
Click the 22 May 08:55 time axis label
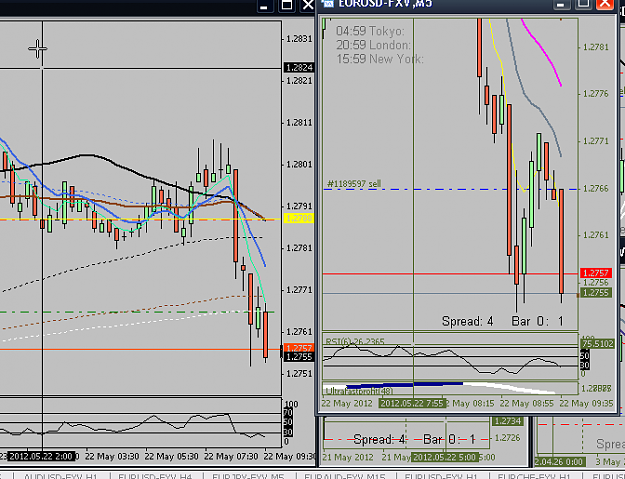(x=527, y=403)
